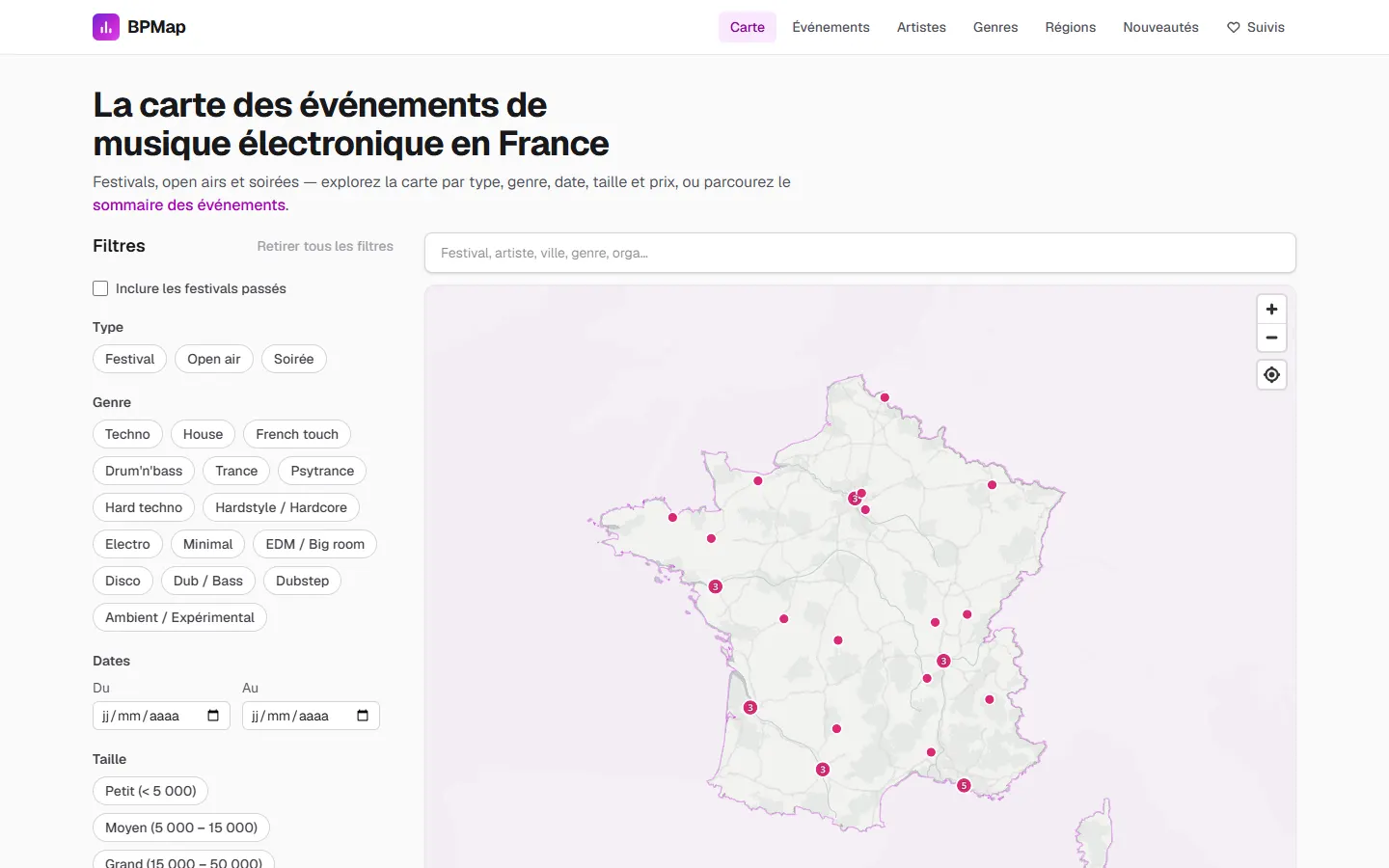Screen dimensions: 1389x868
Task: Zoom in on the map
Action: (x=1271, y=310)
